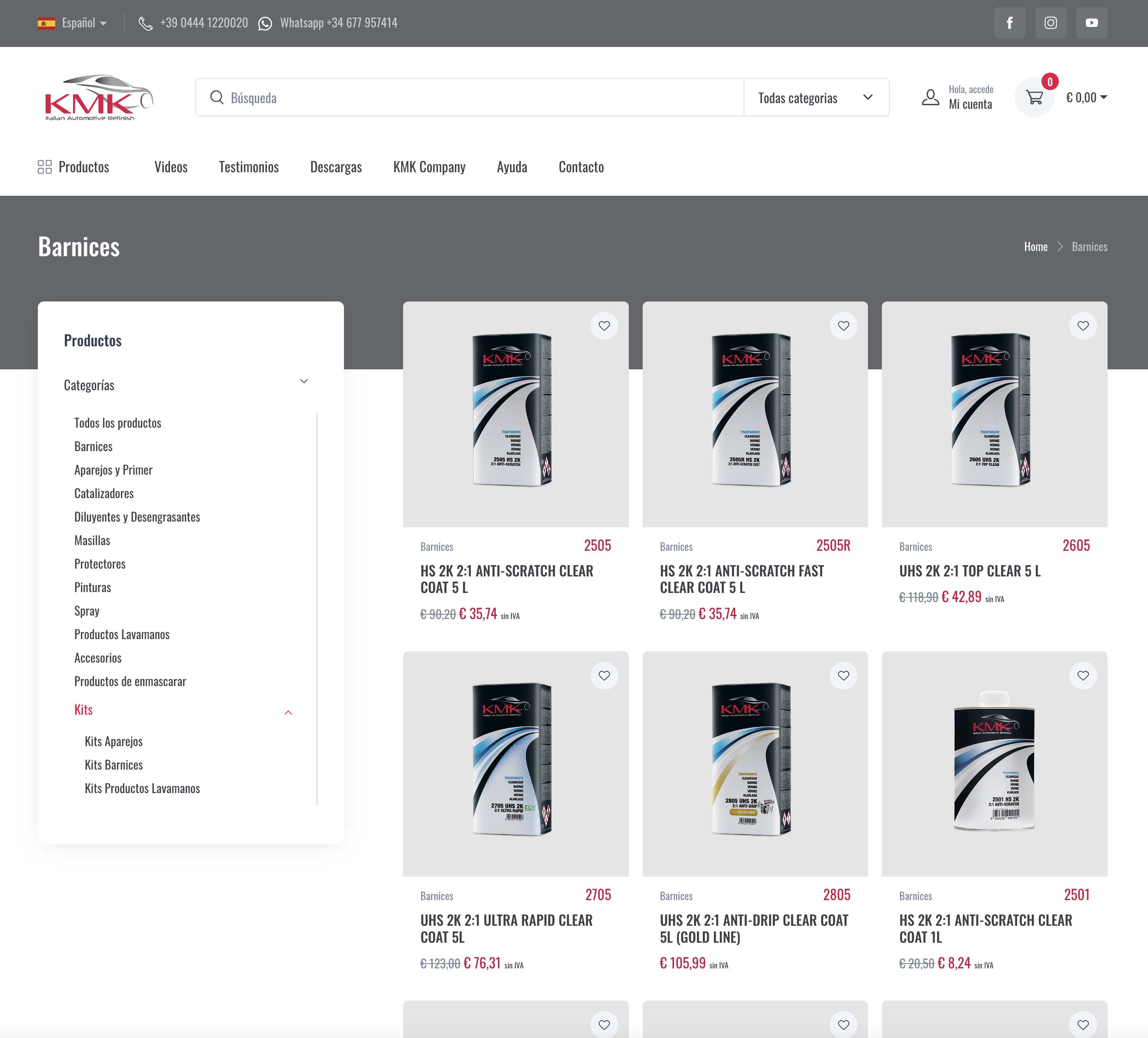Go to Videos page
The height and width of the screenshot is (1038, 1148).
pyautogui.click(x=171, y=167)
